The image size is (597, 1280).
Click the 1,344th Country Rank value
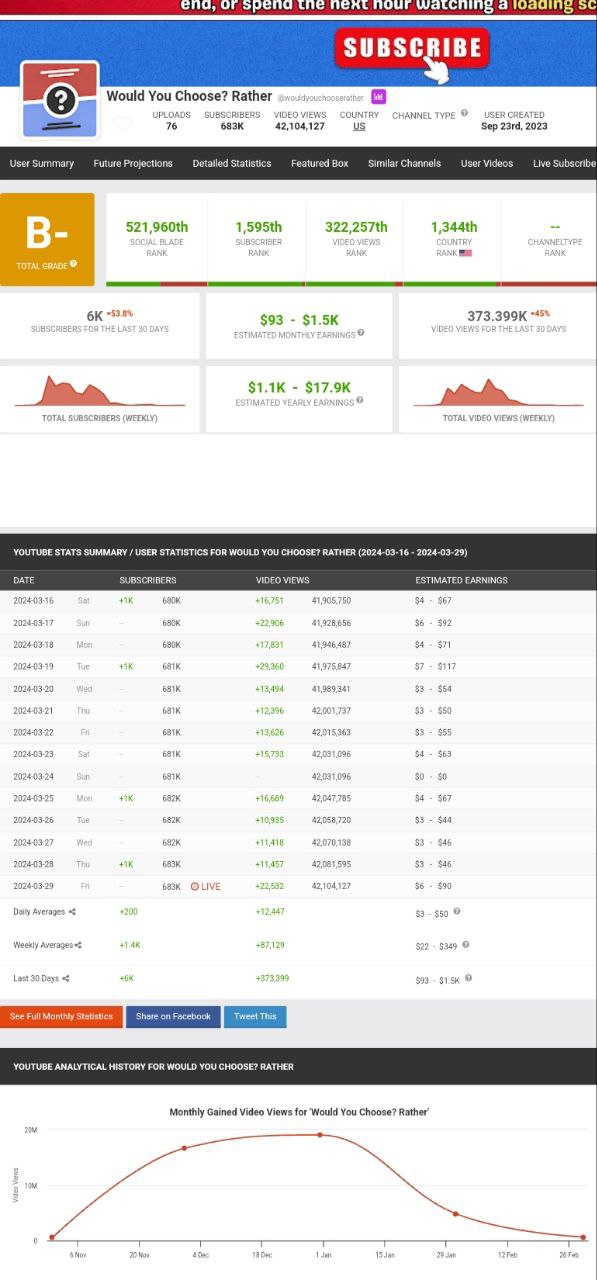point(454,227)
